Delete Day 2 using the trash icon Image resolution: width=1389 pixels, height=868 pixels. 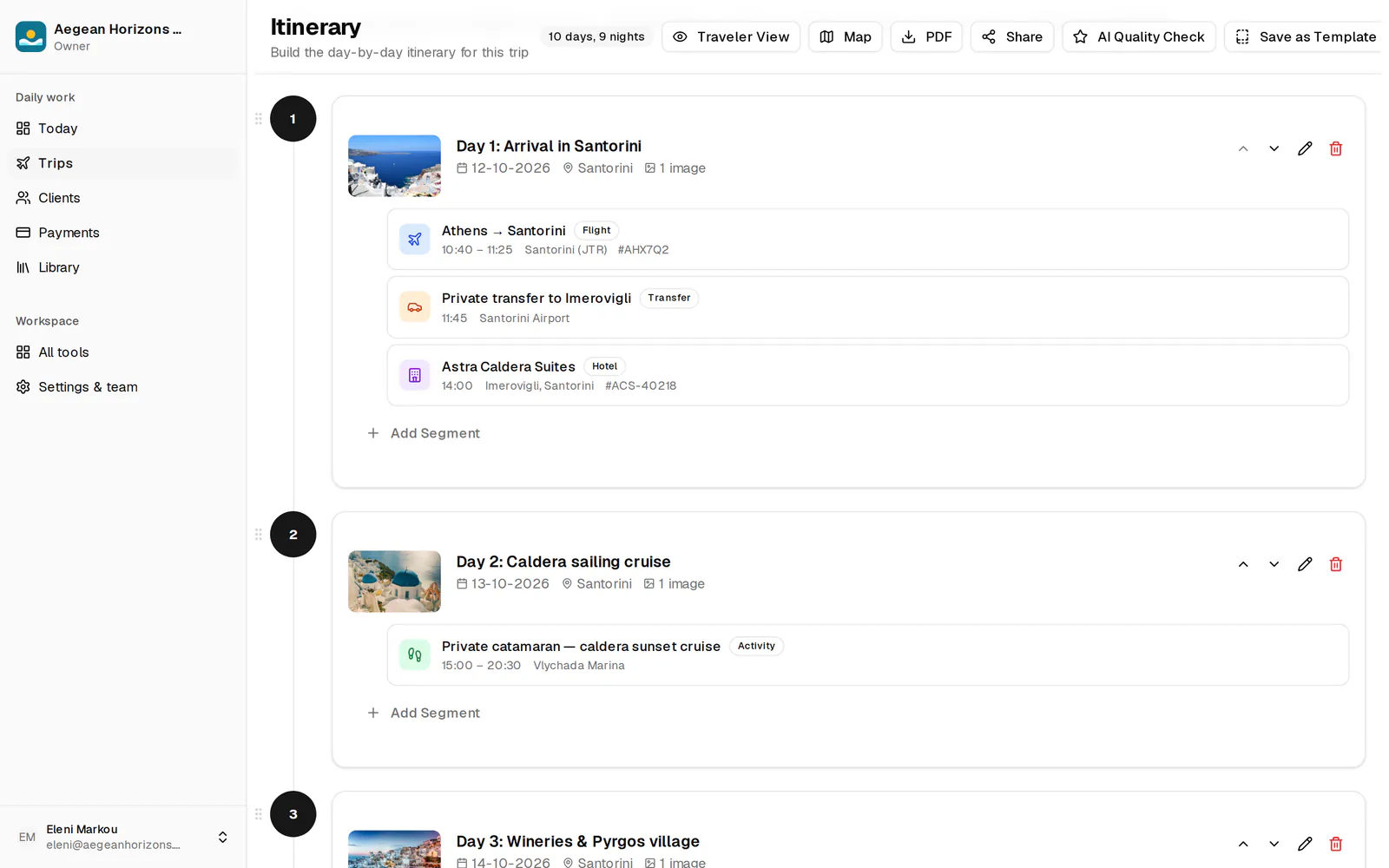(1336, 564)
